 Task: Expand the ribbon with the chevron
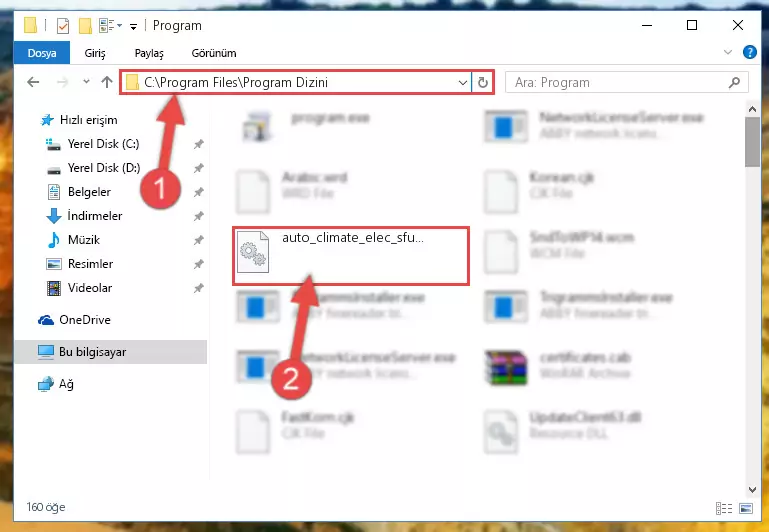tap(728, 52)
